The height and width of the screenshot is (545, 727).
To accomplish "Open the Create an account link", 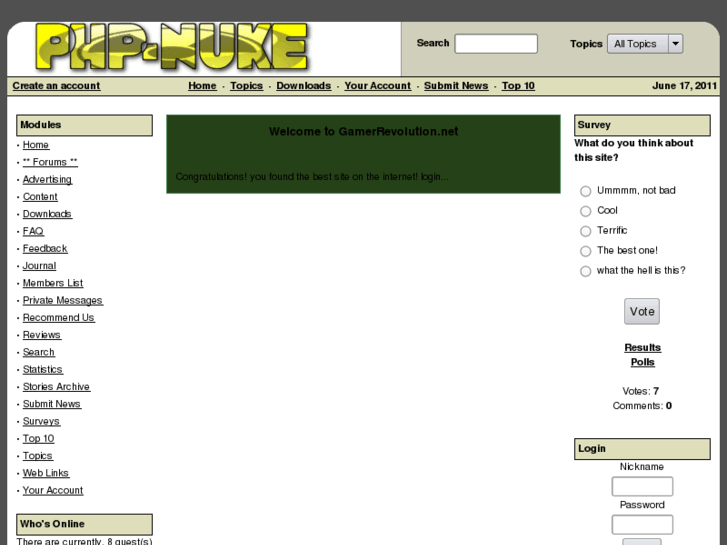I will pos(56,86).
